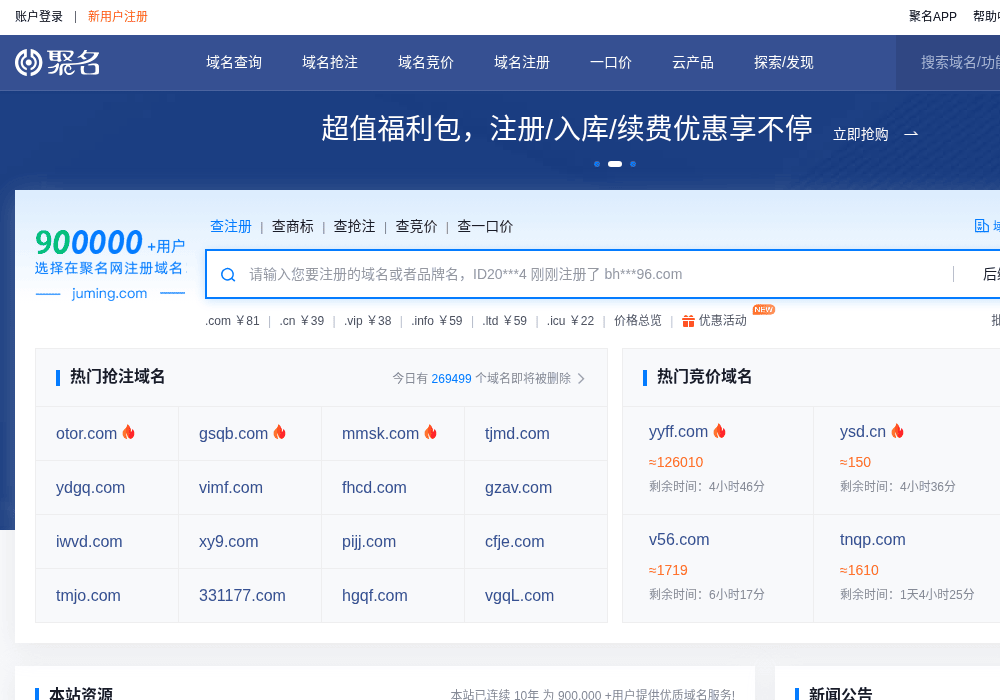Open fhcd.com domain
Screen dimensions: 1000x700
point(374,488)
